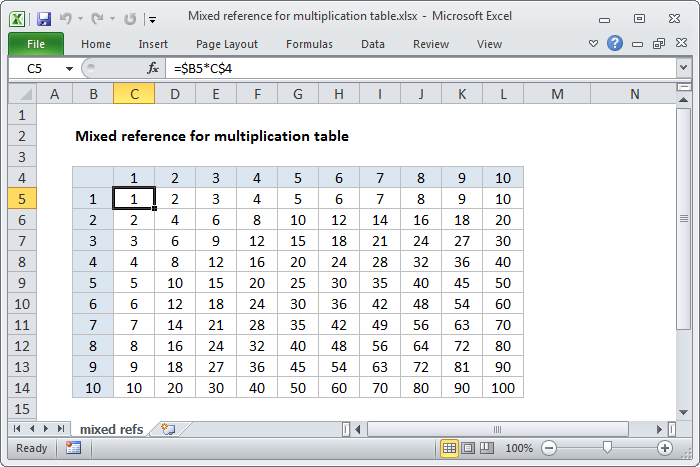Click vertical scrollbar up arrow
Screen dimensions: 700x467
tap(683, 100)
